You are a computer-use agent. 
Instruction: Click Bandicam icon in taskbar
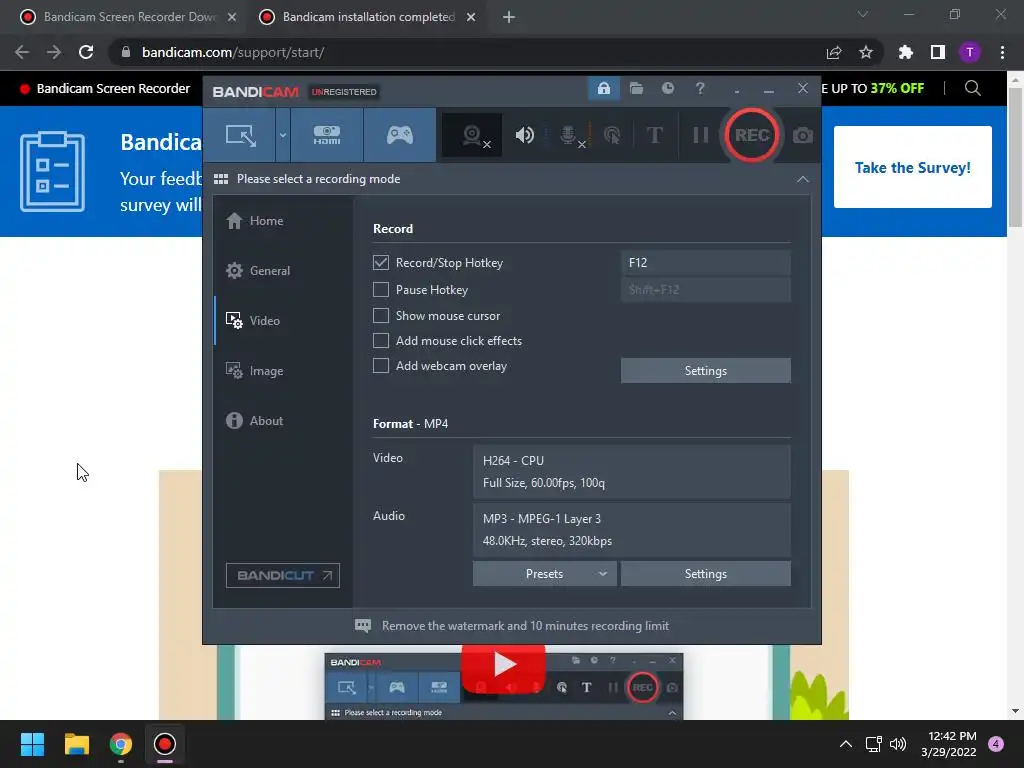point(165,744)
